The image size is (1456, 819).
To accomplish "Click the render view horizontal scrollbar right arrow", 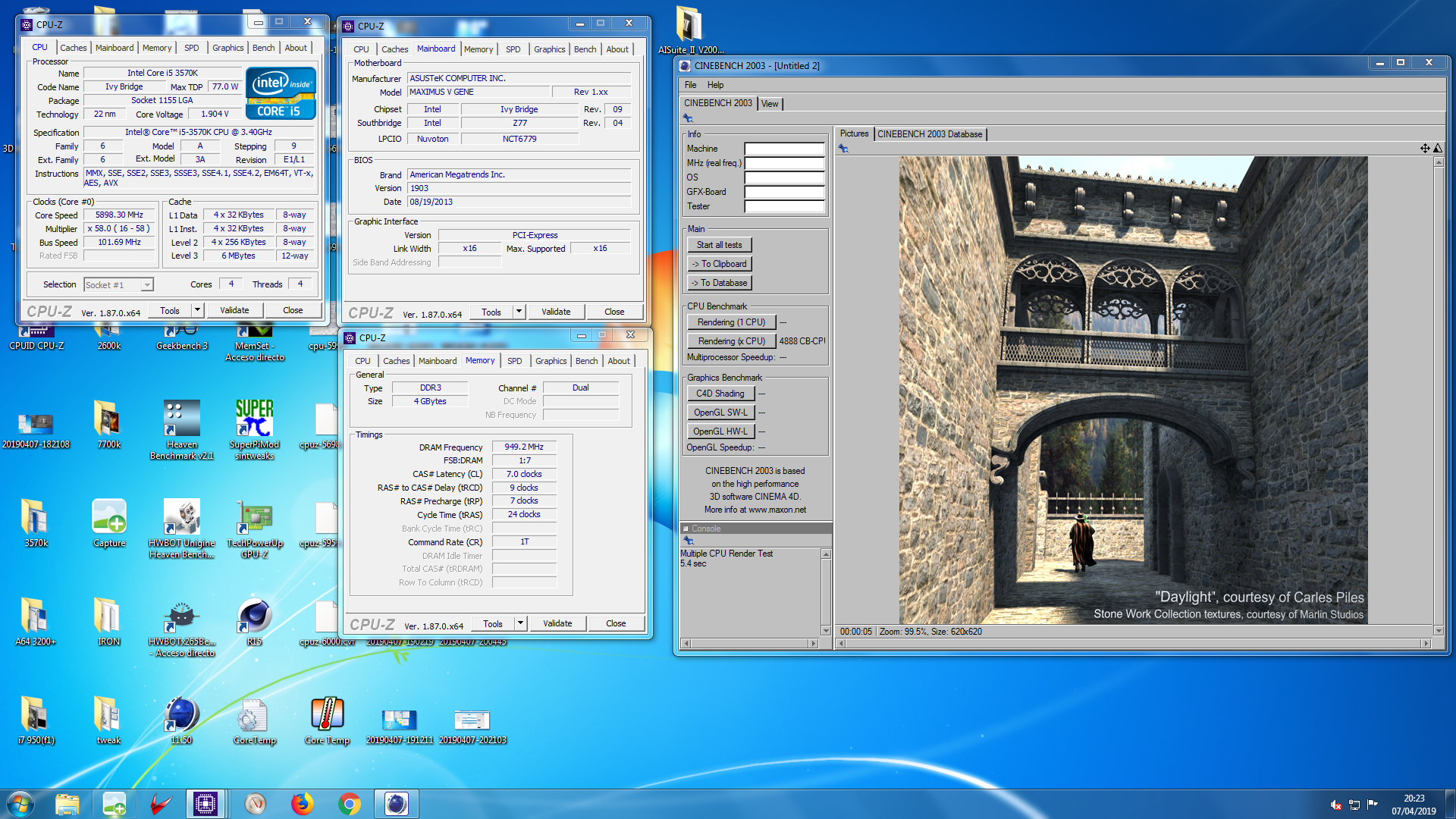I will [1426, 643].
